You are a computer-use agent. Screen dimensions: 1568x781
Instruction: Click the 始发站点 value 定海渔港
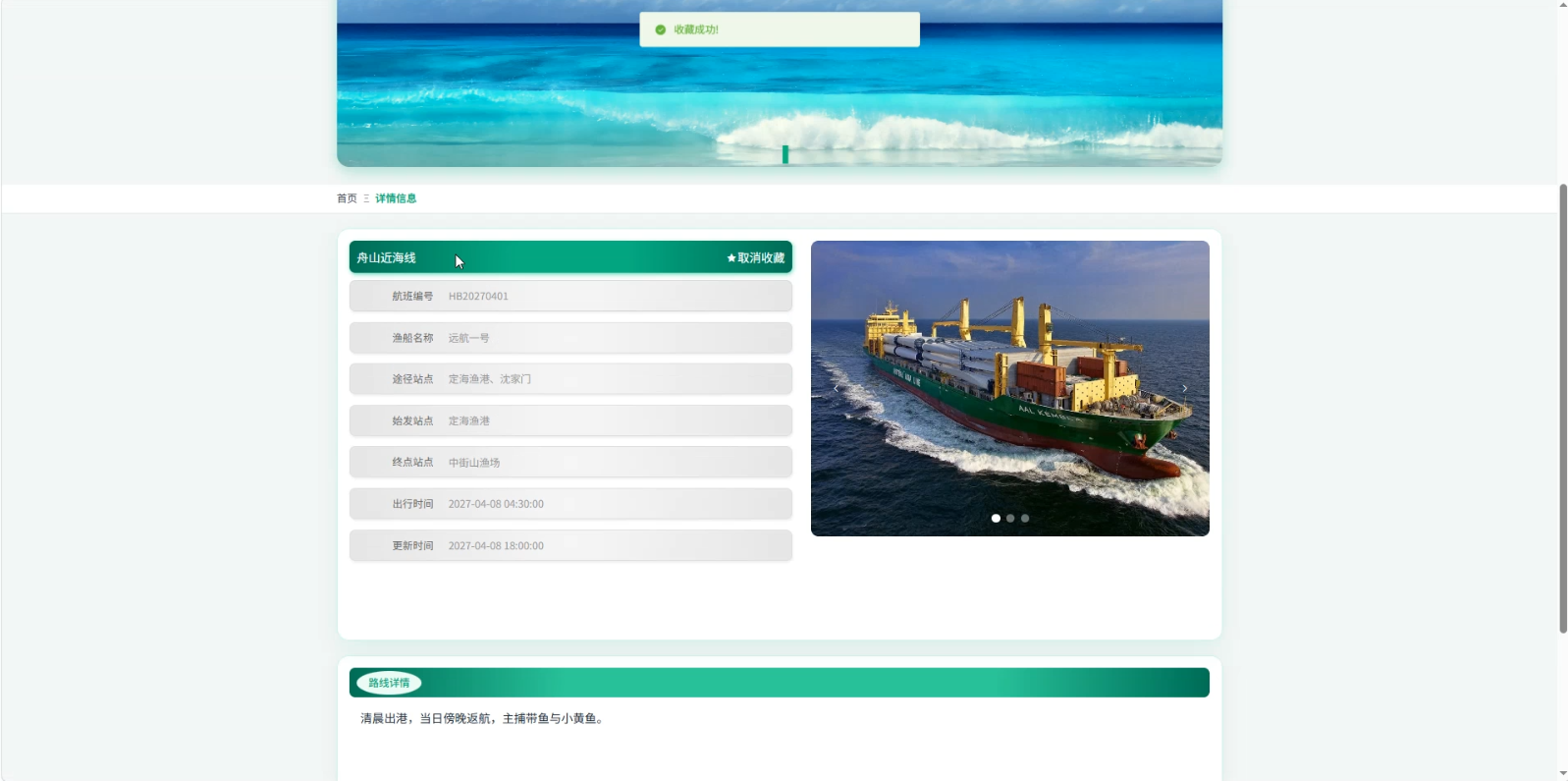click(469, 420)
